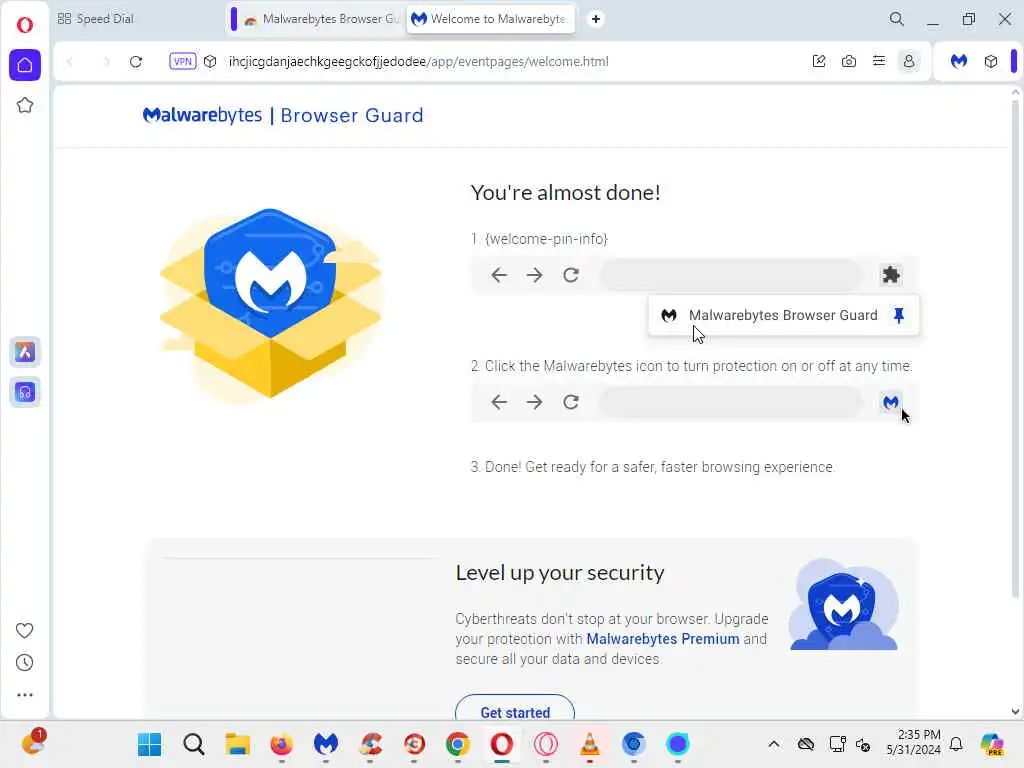This screenshot has width=1024, height=768.
Task: Reload the current page
Action: click(136, 61)
